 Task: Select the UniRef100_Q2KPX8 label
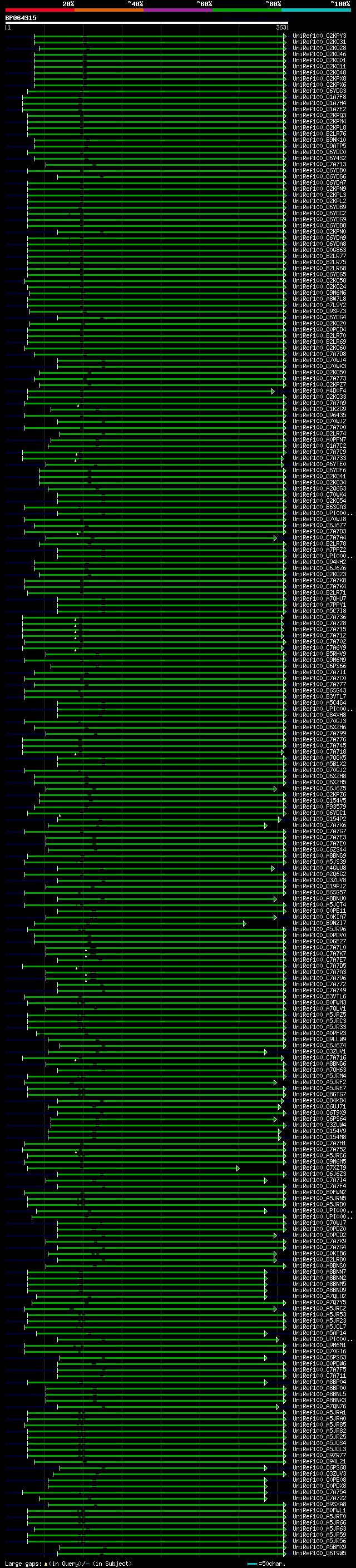[x=319, y=78]
